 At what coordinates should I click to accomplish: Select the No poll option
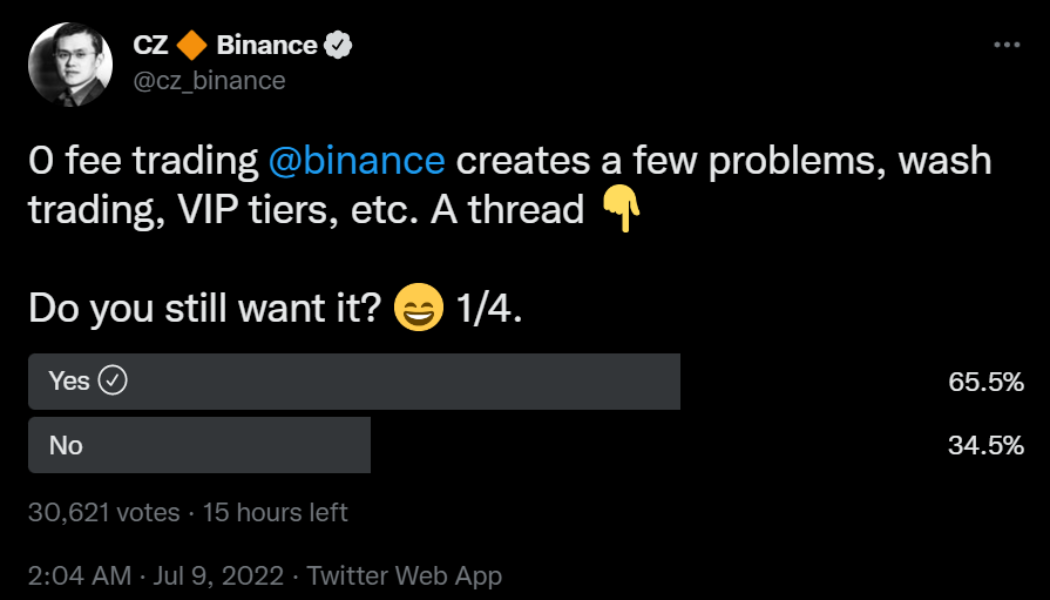pyautogui.click(x=200, y=445)
